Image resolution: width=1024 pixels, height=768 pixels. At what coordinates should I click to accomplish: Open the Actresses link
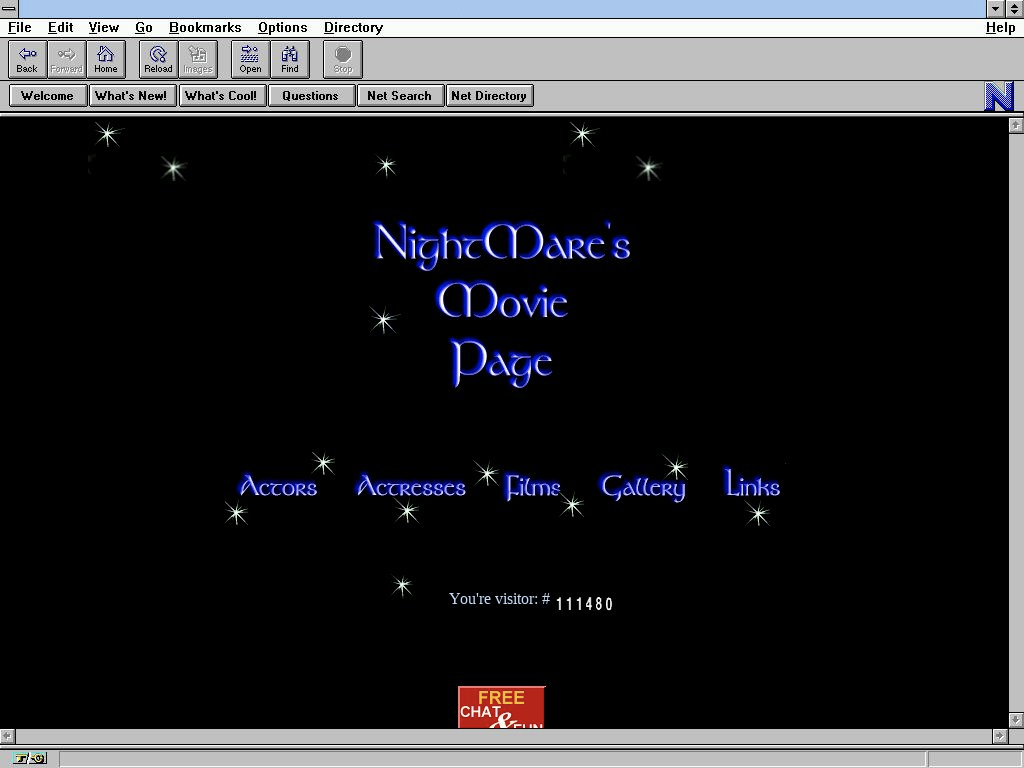click(x=411, y=487)
